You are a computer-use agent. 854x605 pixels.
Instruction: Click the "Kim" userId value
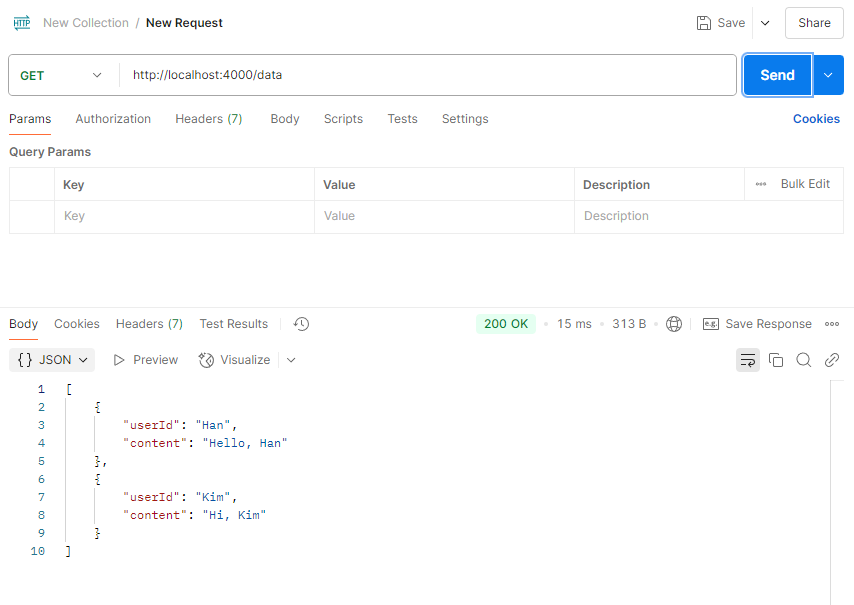coord(213,497)
